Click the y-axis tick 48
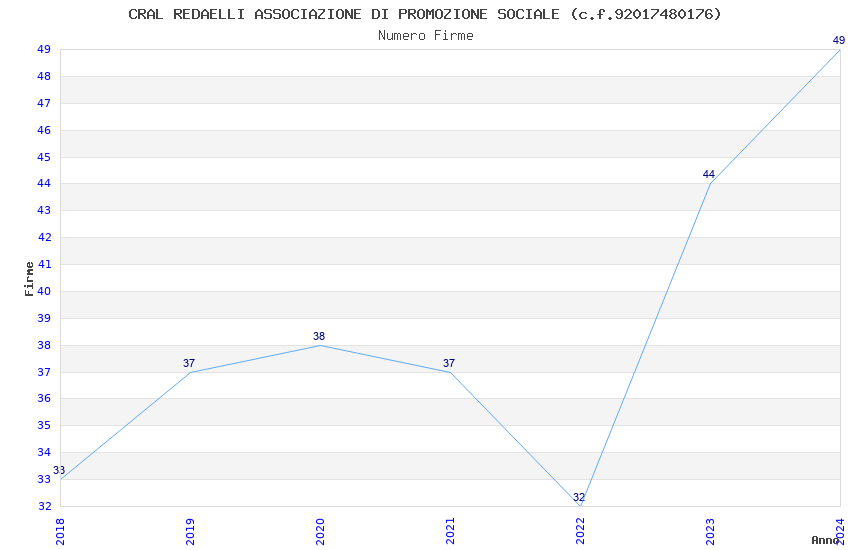850x550 pixels. [x=44, y=76]
